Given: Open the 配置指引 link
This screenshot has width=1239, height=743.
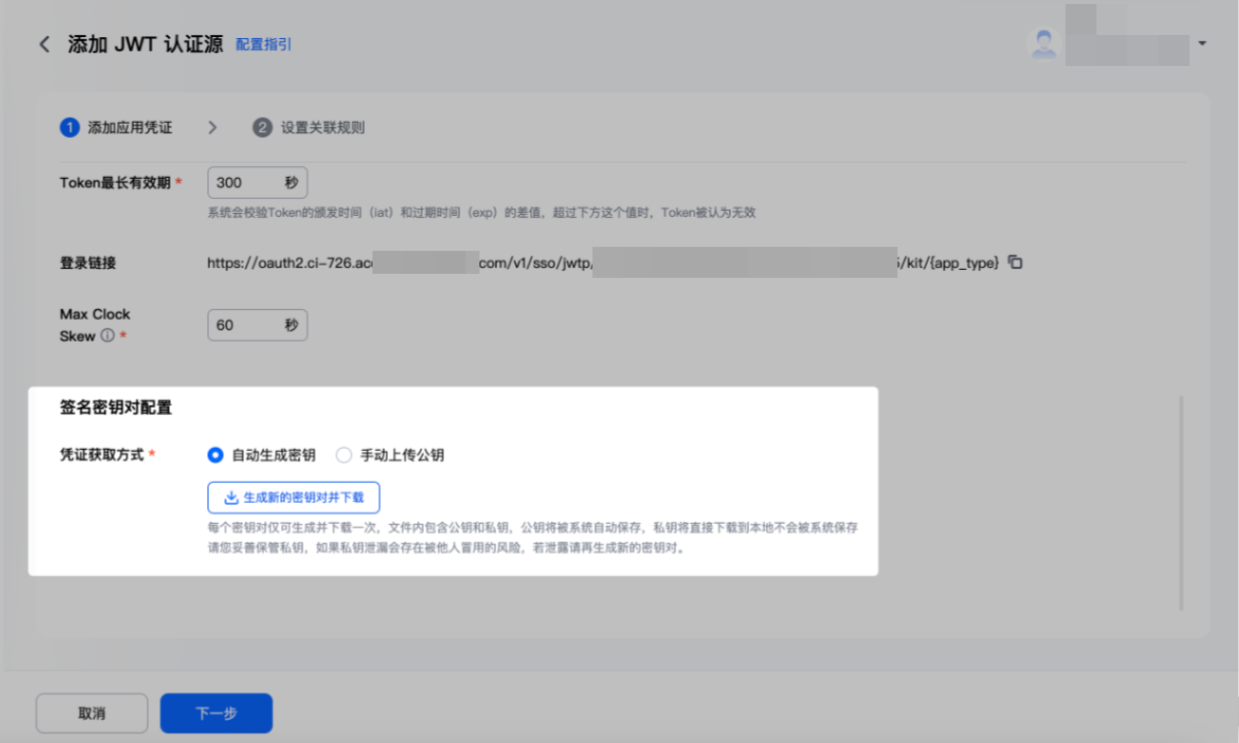Looking at the screenshot, I should tap(264, 45).
